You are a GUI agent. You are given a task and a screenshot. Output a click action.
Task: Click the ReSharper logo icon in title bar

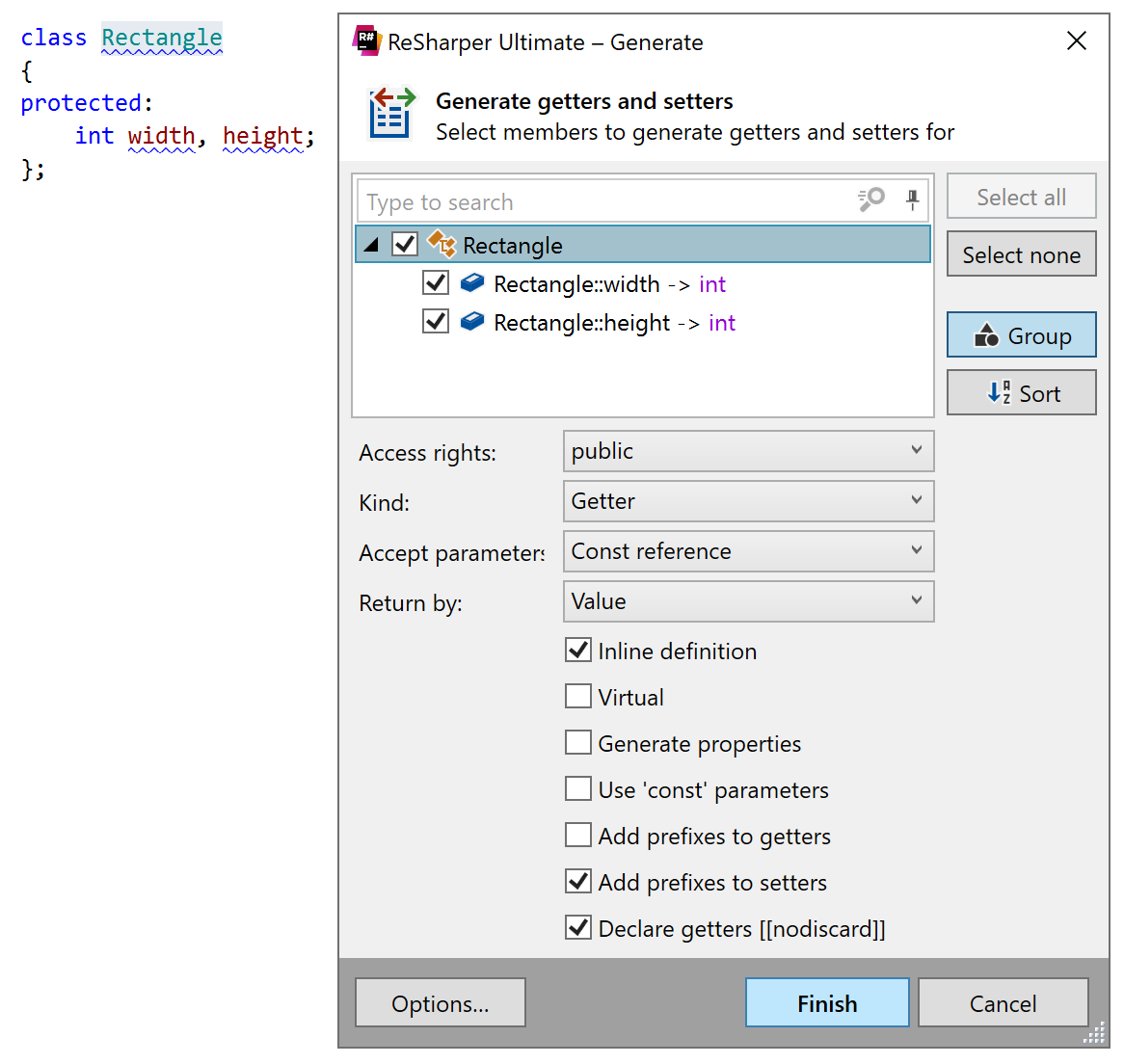click(x=364, y=41)
